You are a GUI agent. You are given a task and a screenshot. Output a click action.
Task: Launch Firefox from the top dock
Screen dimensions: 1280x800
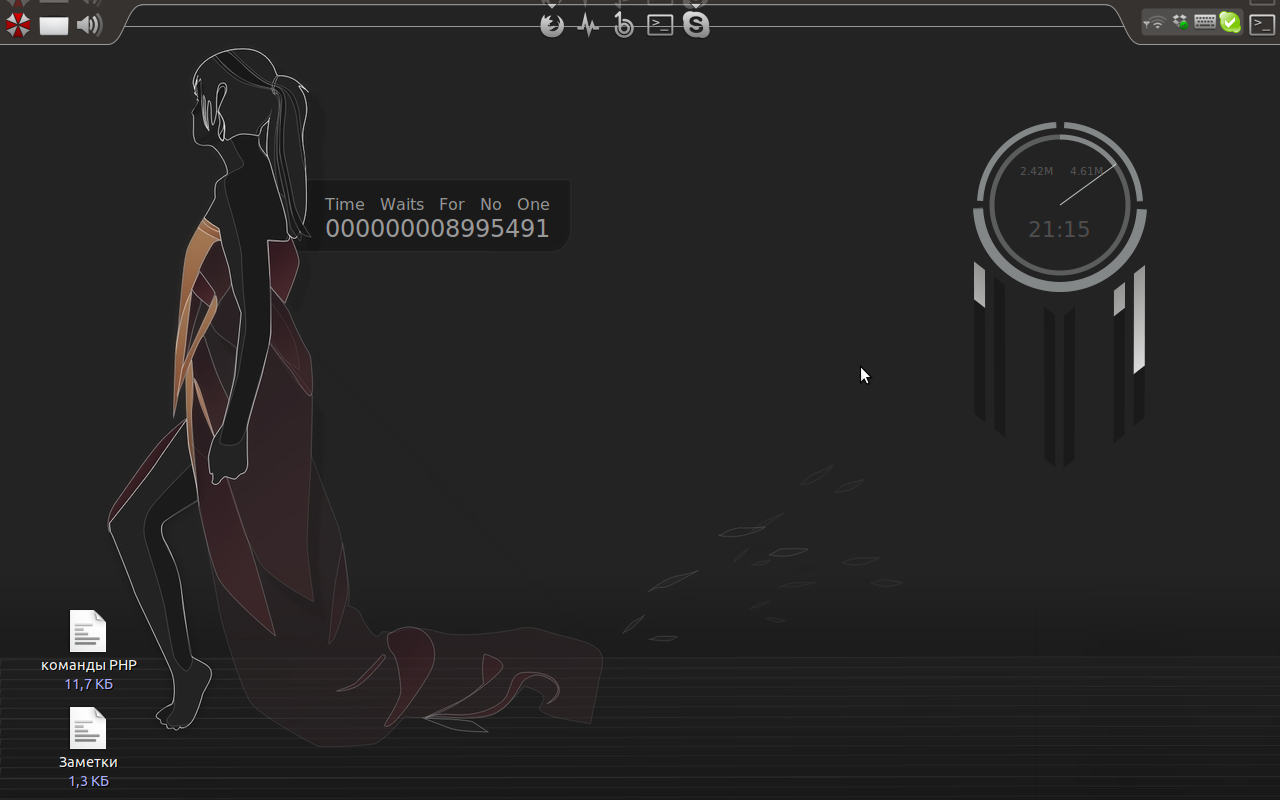[552, 25]
